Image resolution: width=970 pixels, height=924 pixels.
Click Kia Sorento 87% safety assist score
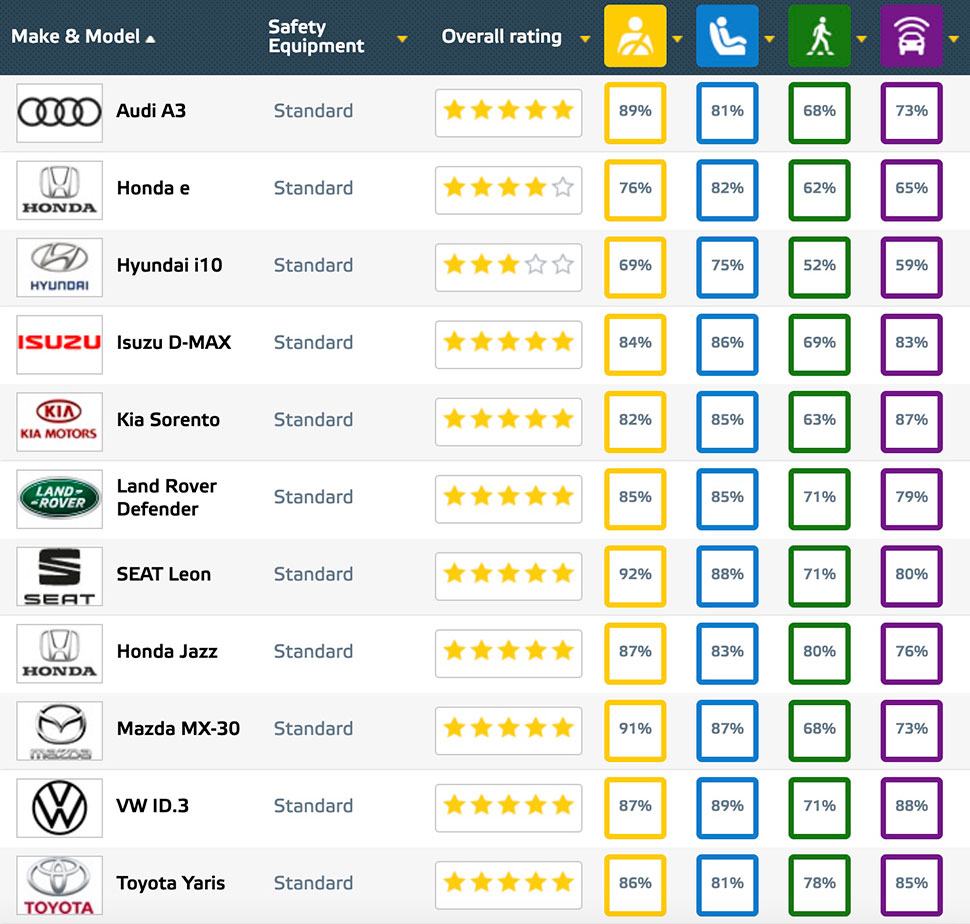tap(911, 420)
